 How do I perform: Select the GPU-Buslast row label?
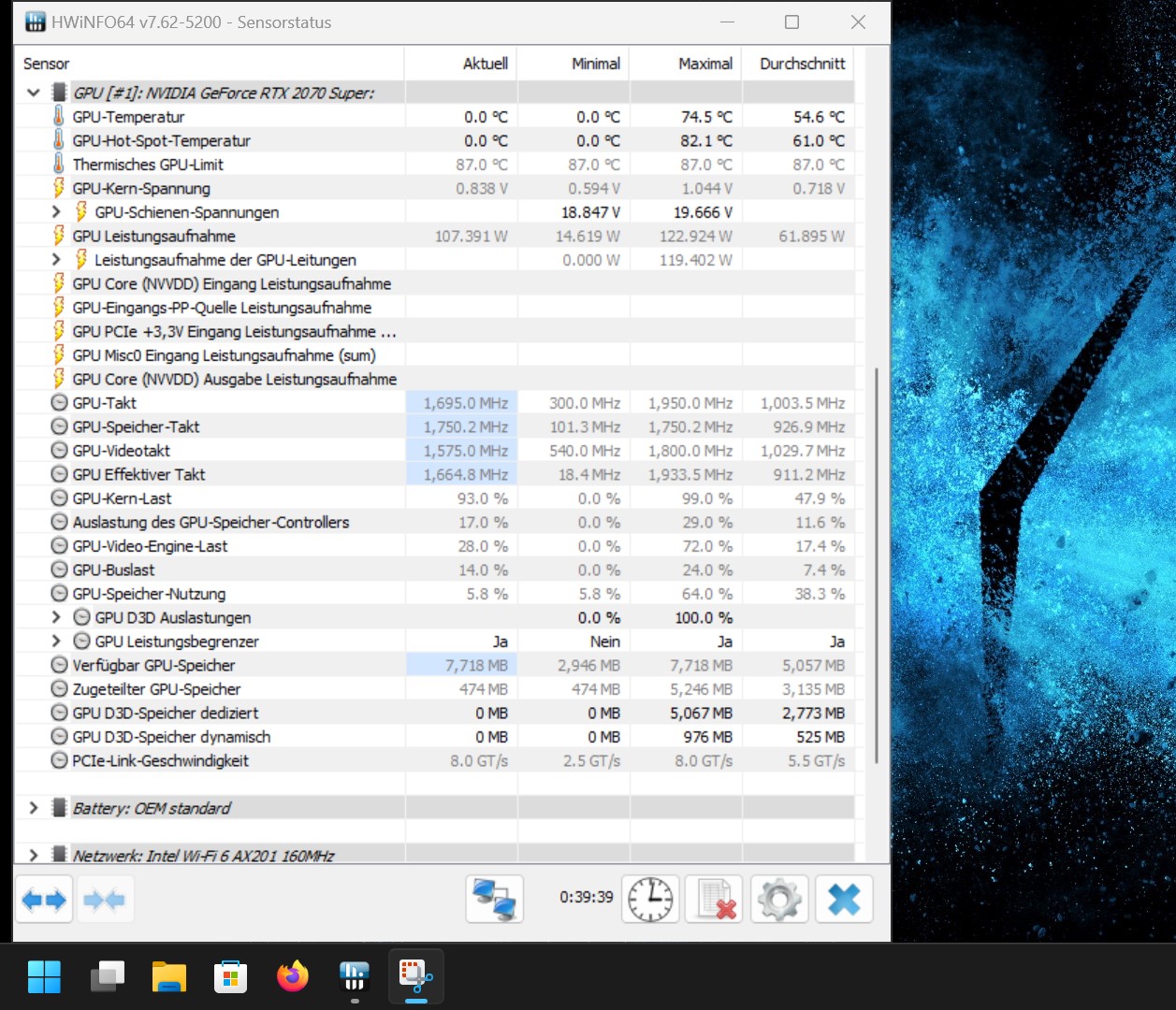(113, 570)
